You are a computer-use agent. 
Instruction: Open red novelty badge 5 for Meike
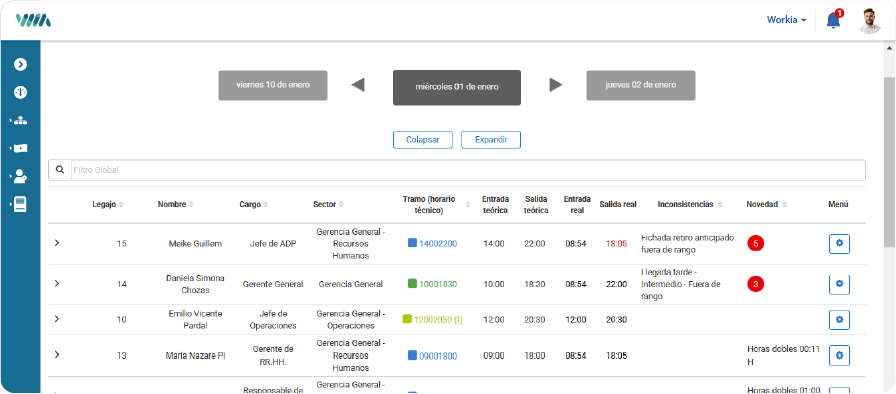tap(755, 243)
